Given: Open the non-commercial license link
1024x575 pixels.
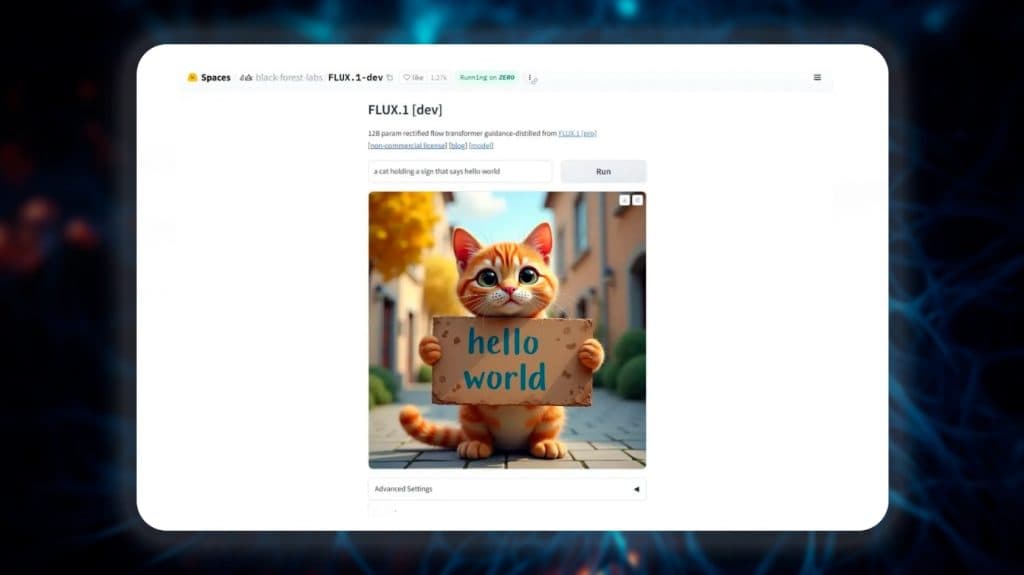Looking at the screenshot, I should pyautogui.click(x=408, y=146).
